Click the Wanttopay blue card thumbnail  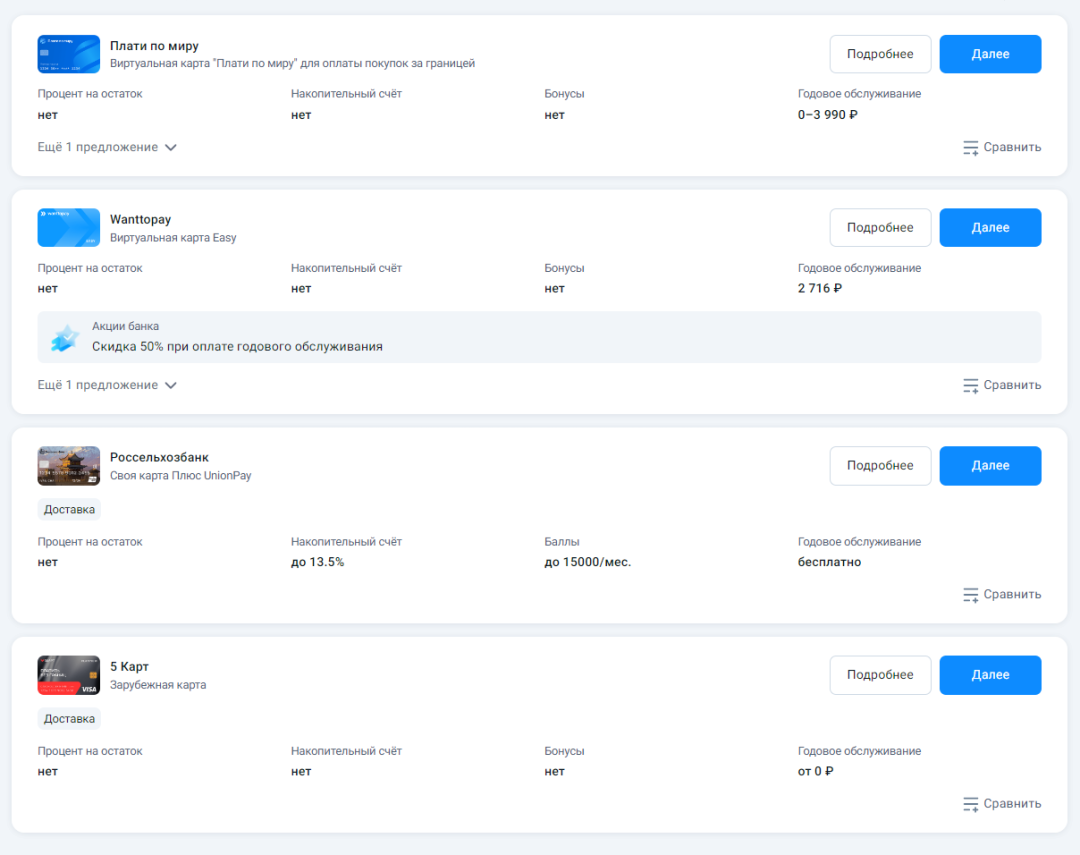pyautogui.click(x=68, y=227)
